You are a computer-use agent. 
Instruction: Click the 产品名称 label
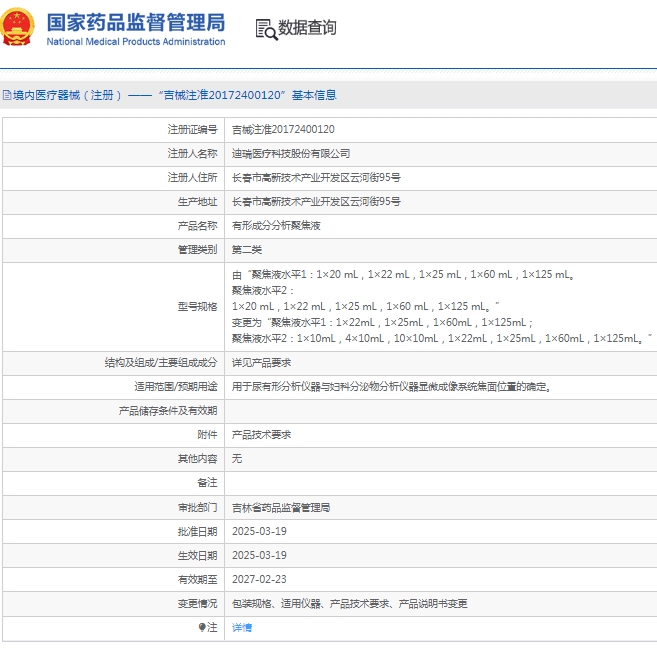[x=197, y=226]
